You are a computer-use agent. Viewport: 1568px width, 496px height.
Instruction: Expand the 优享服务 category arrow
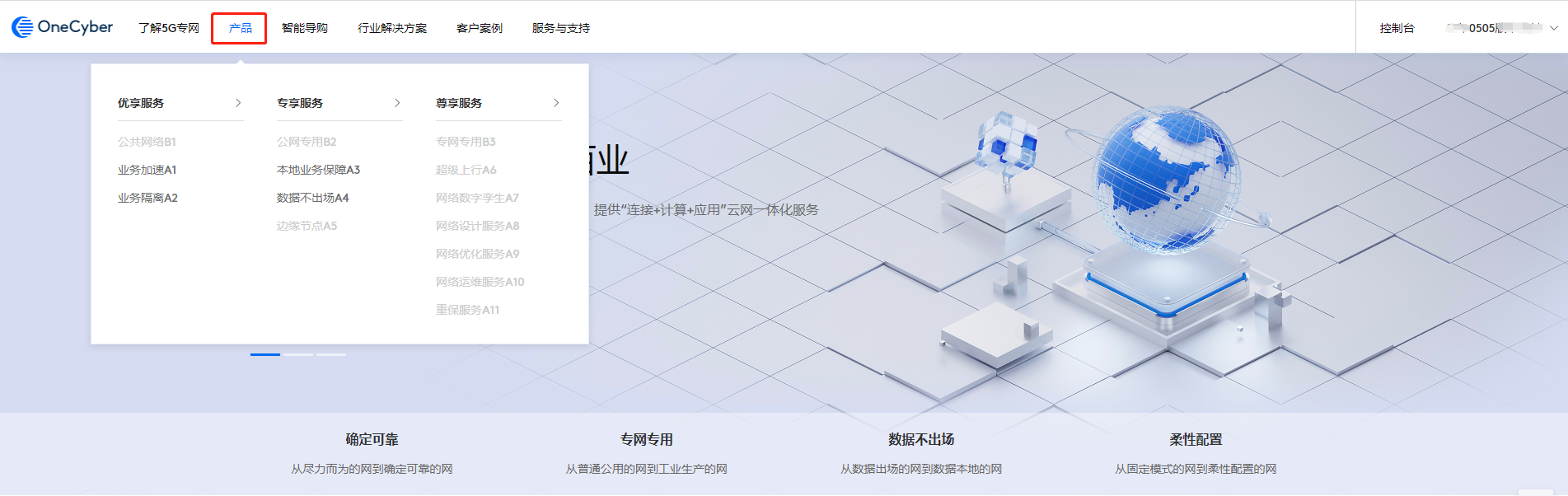pyautogui.click(x=238, y=103)
